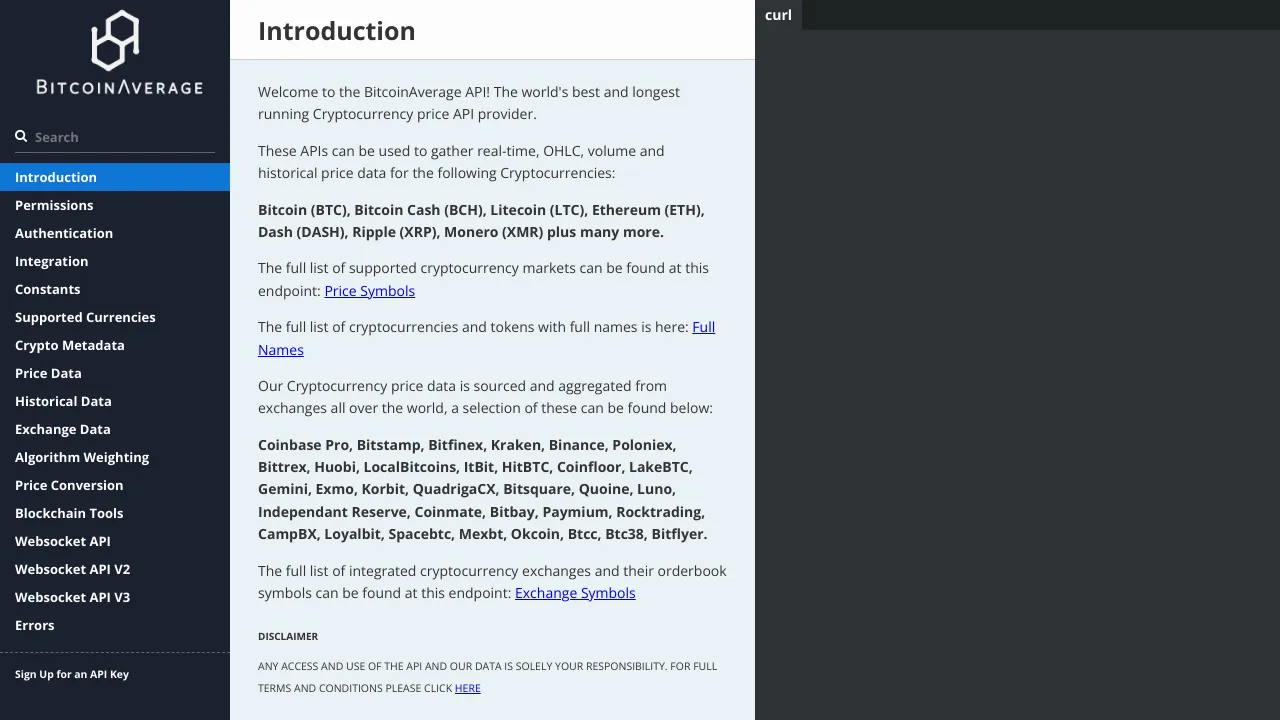Open the Exchange Symbols link

tap(575, 593)
